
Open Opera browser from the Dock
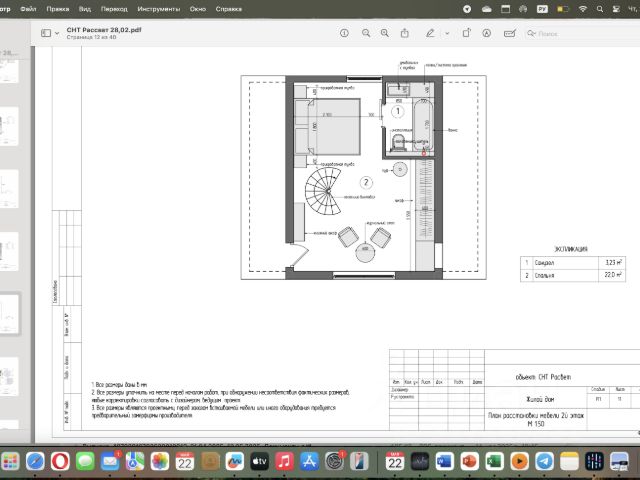(60, 462)
